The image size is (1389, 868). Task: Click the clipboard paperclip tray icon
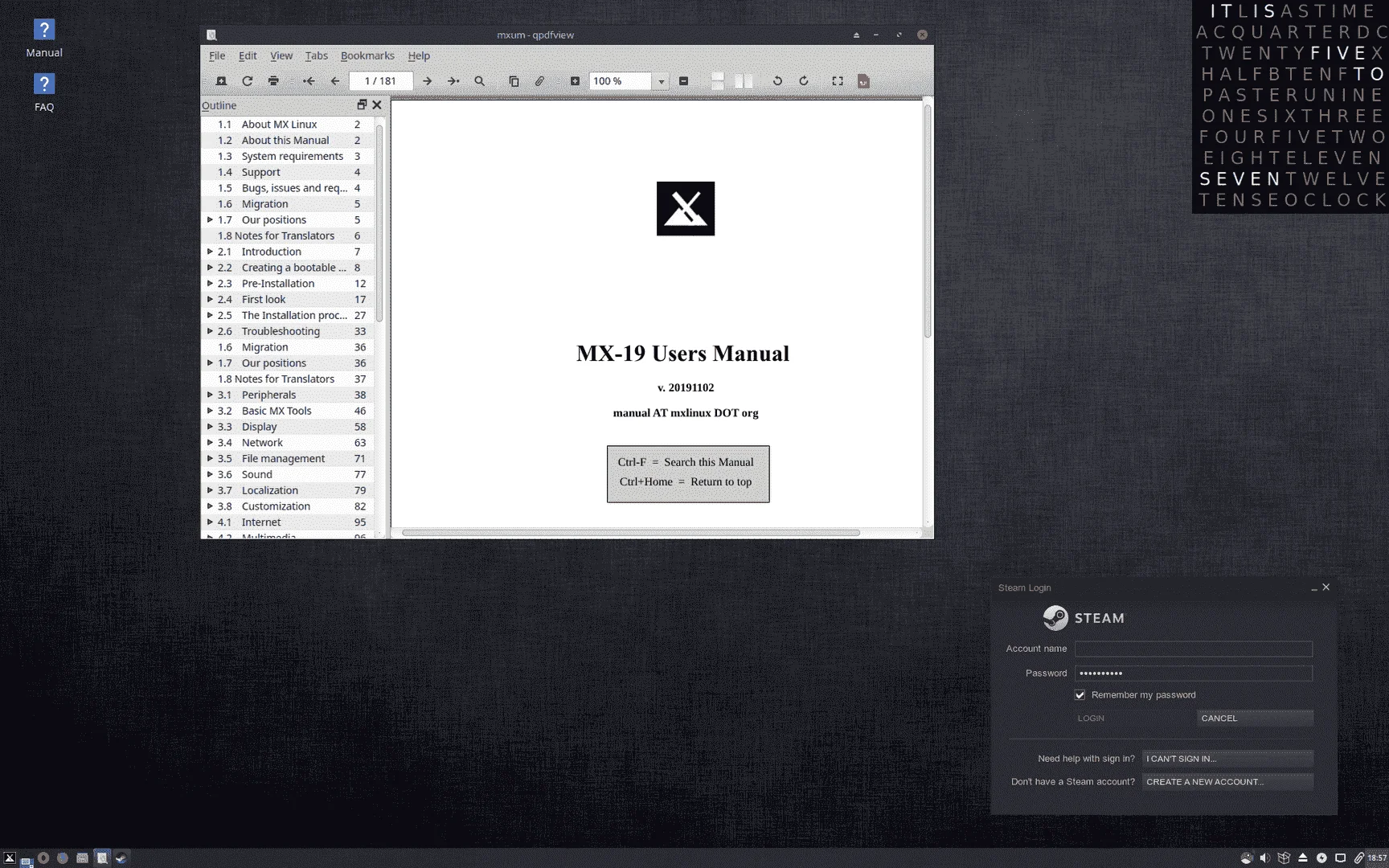[x=1359, y=858]
